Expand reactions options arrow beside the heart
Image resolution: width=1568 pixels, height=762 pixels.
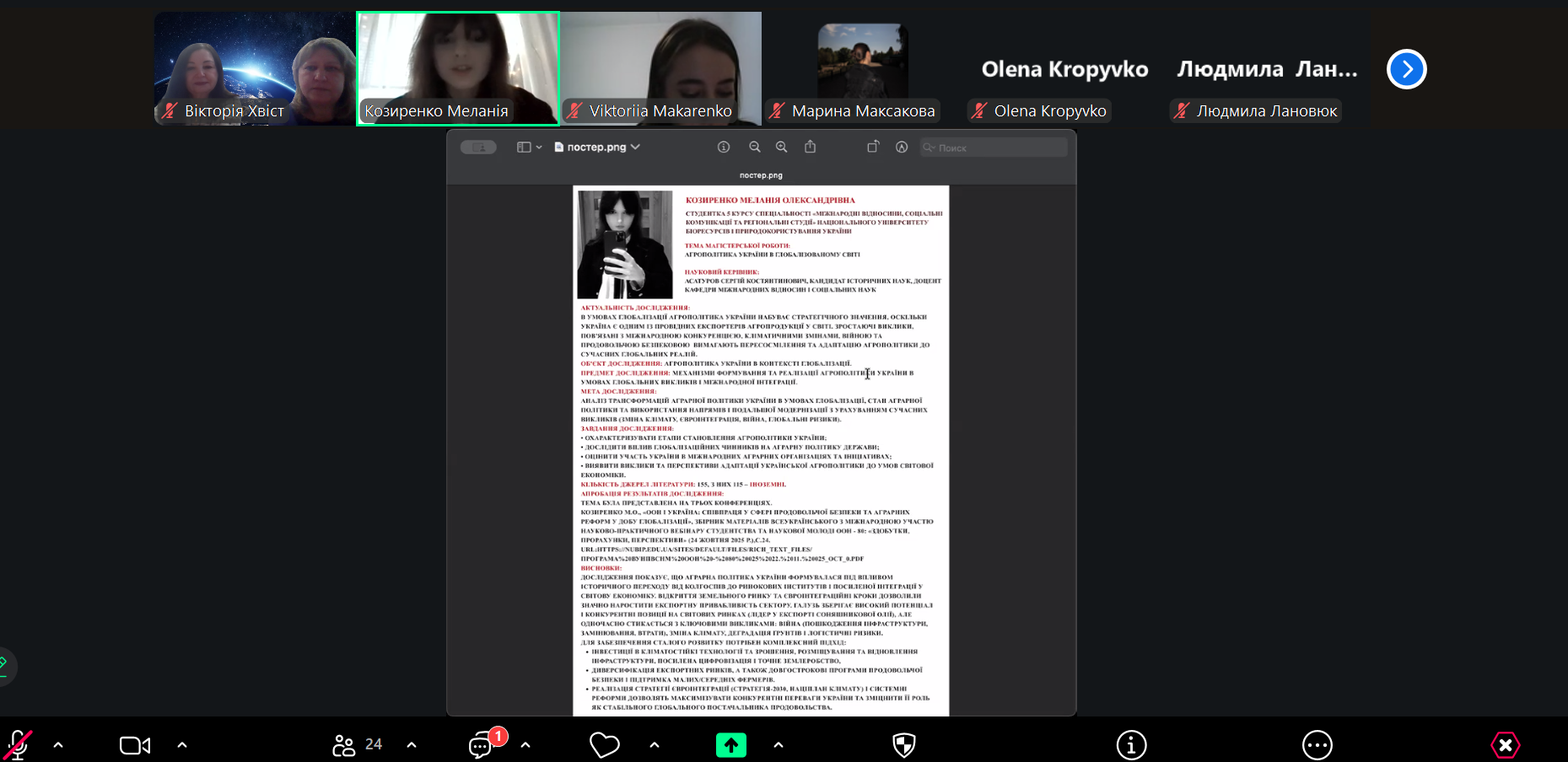tap(655, 745)
